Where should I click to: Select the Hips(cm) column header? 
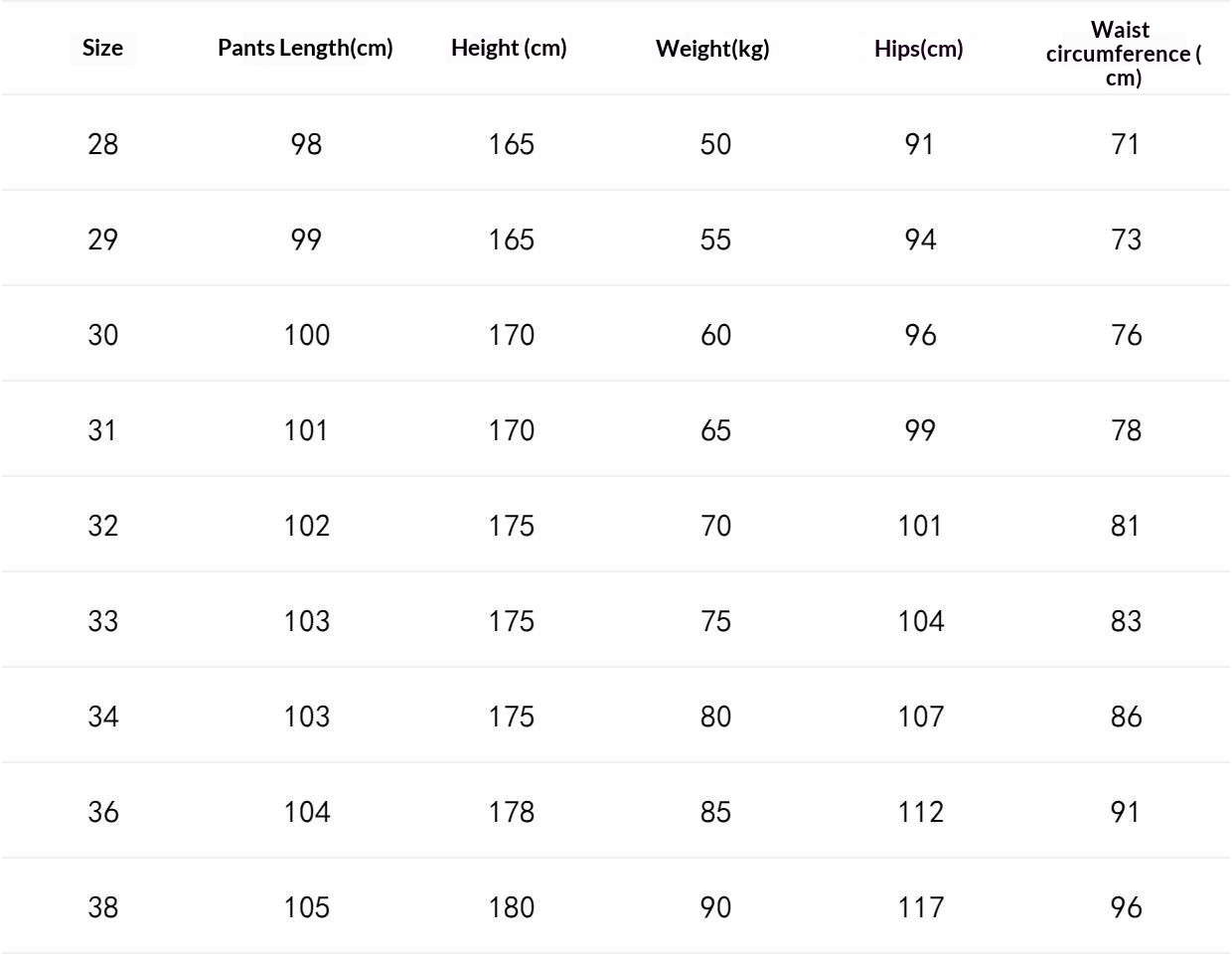pyautogui.click(x=918, y=49)
